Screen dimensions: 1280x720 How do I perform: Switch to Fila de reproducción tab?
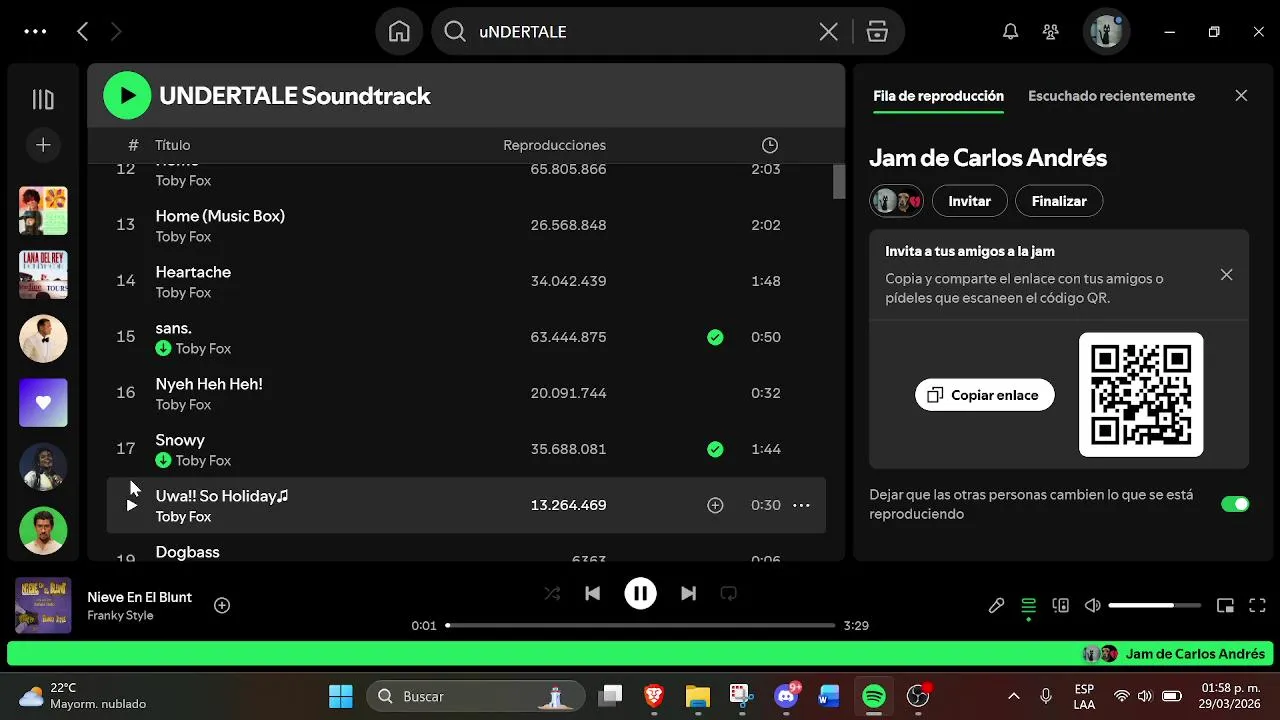[938, 96]
